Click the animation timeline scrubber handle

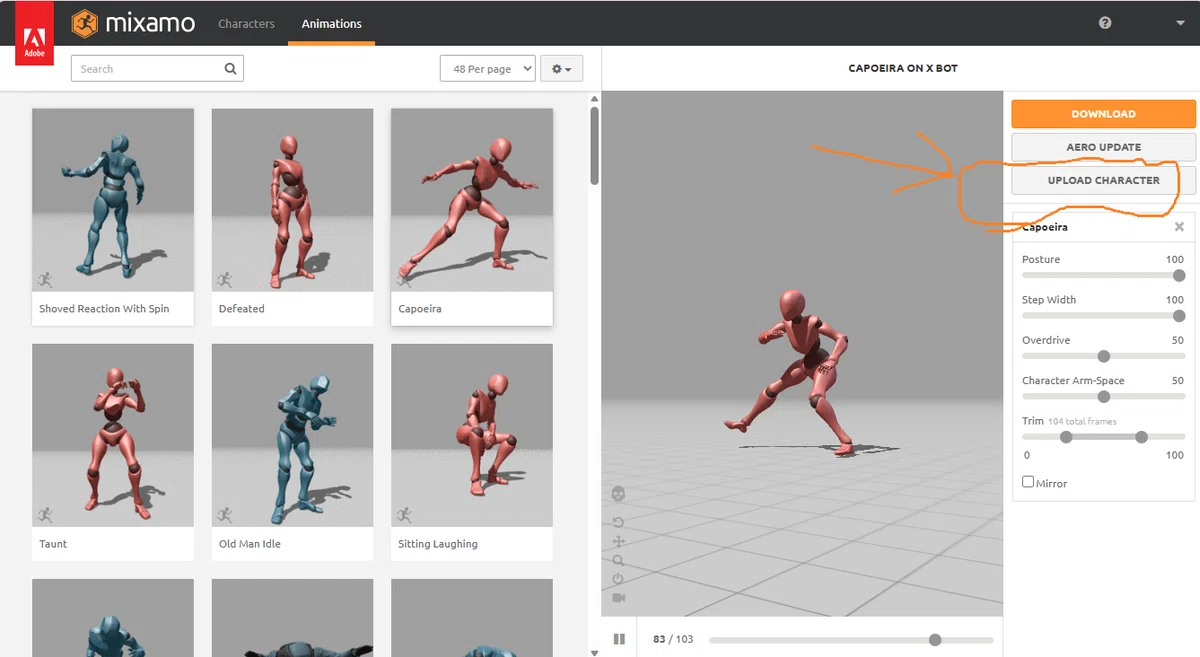point(935,640)
